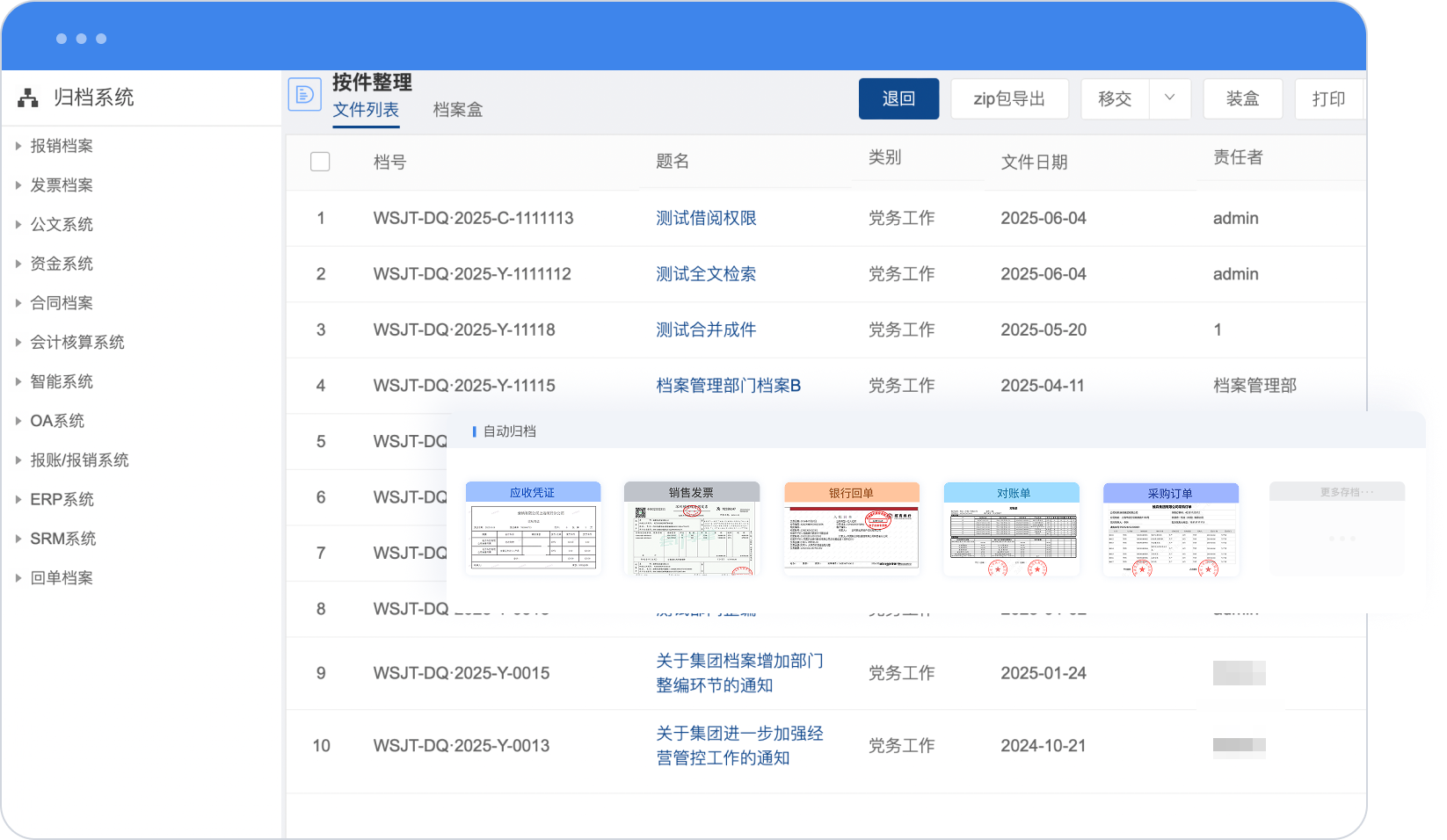
Task: Click the 类别 column header
Action: click(885, 157)
